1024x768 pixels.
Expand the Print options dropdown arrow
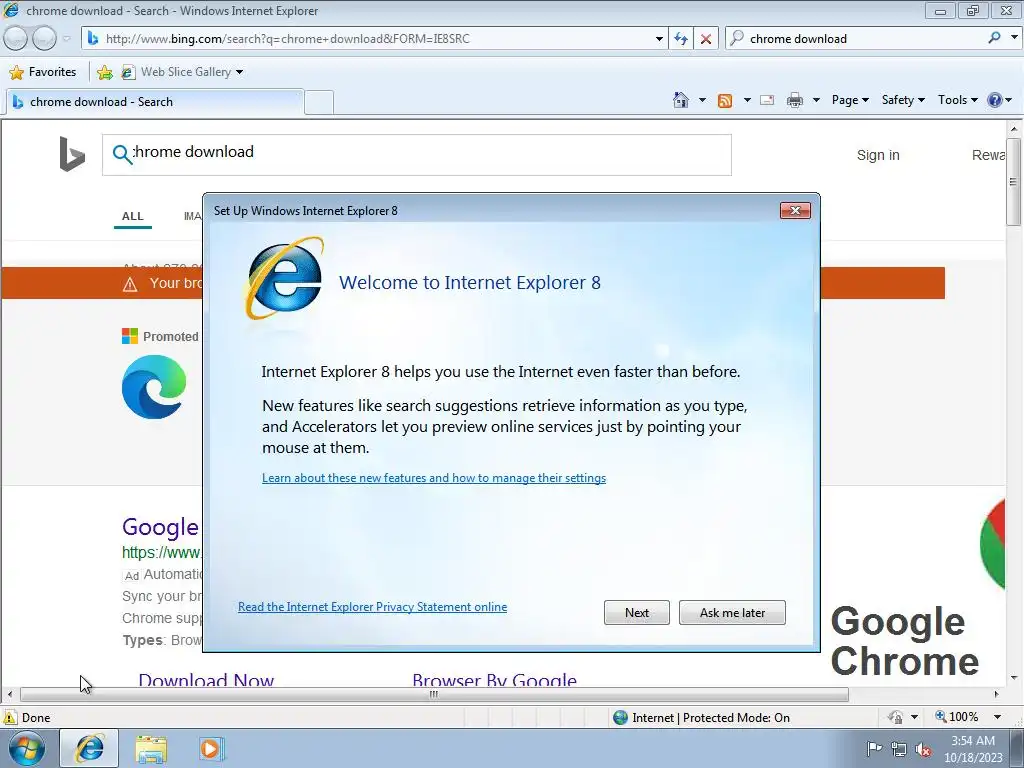pos(816,100)
